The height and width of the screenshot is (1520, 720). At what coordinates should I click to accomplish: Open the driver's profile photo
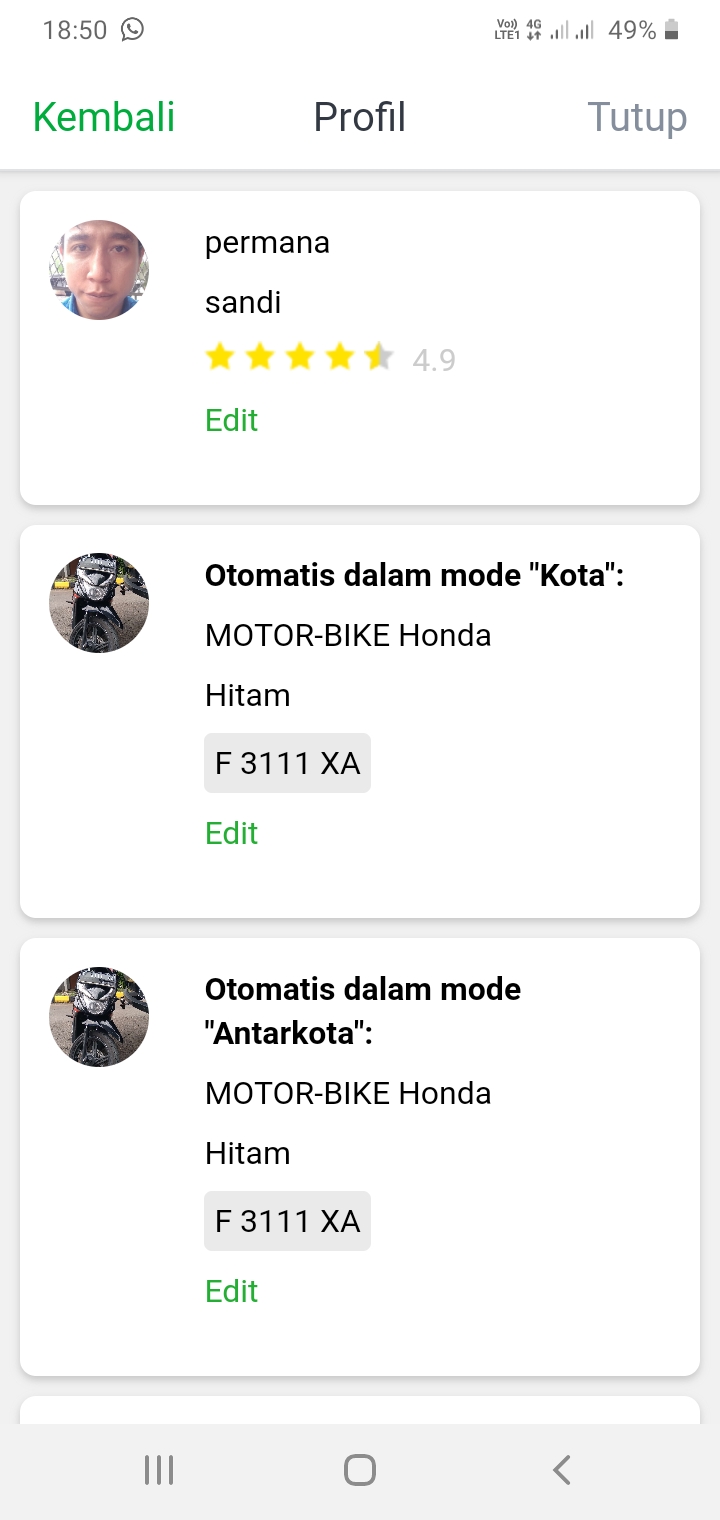click(99, 270)
